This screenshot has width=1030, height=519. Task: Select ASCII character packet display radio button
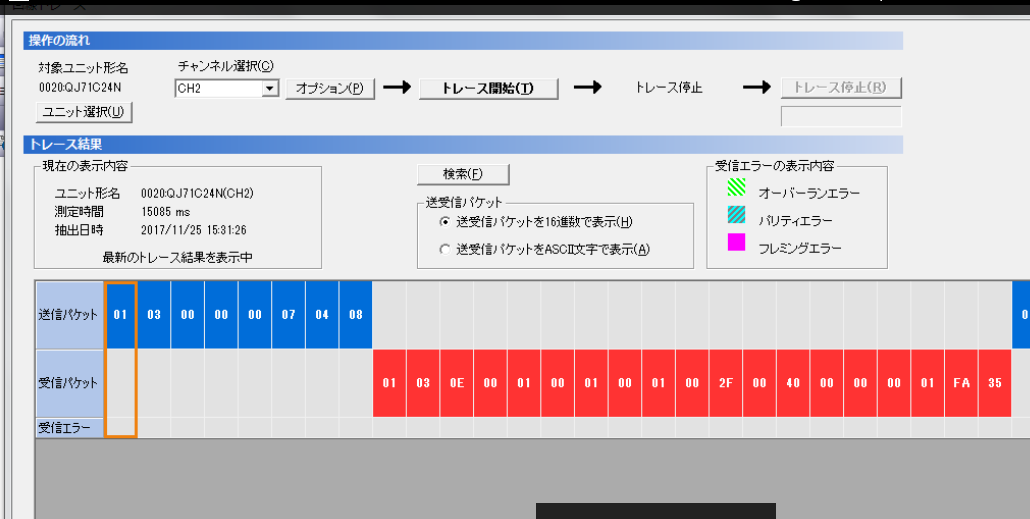(x=445, y=250)
